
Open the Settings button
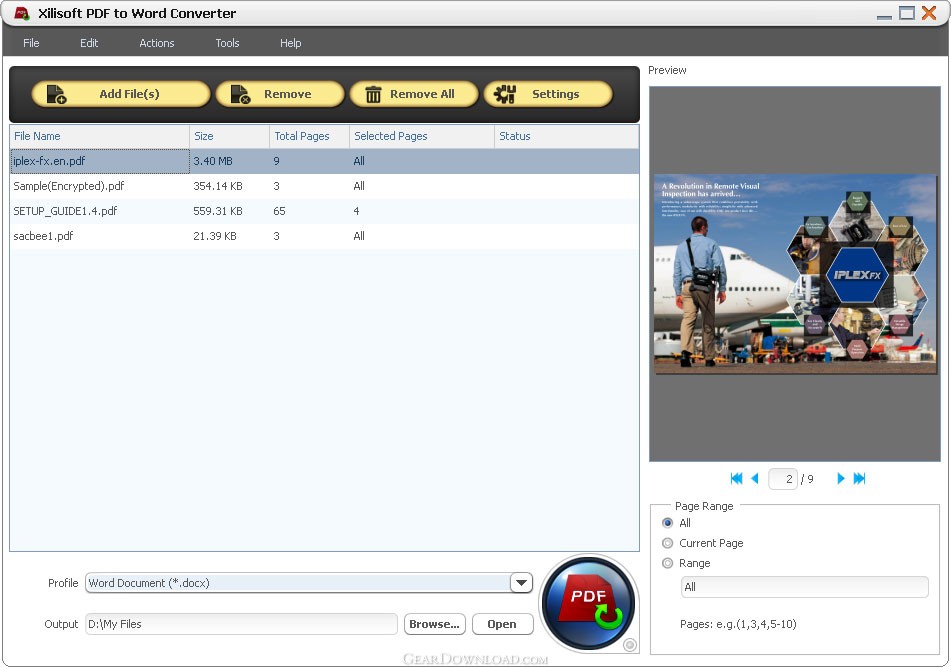[x=548, y=94]
